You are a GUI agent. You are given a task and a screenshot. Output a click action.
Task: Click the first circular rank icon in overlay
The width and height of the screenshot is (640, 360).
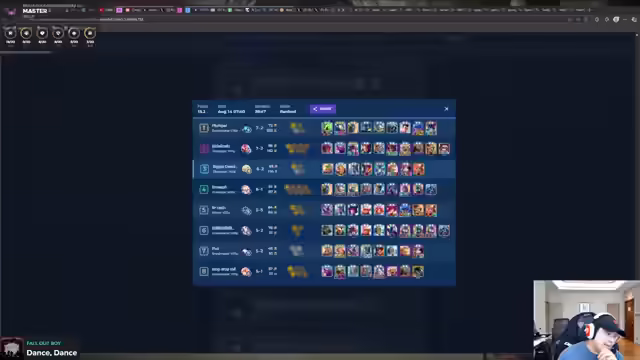10,33
